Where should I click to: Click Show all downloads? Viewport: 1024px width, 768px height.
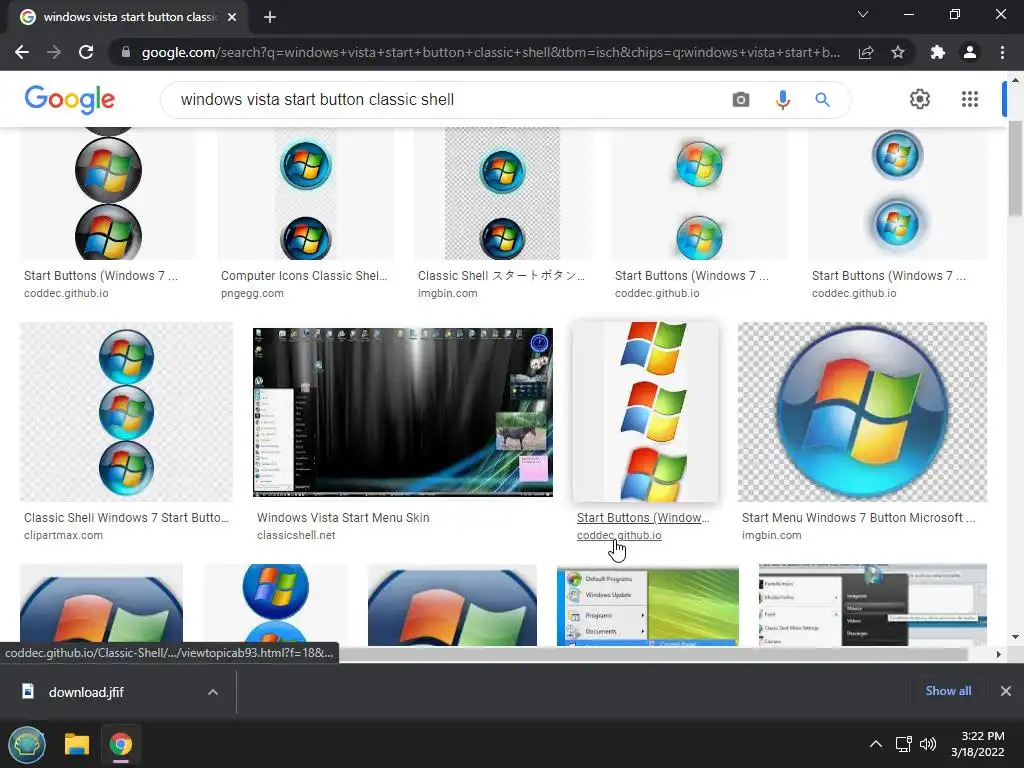[x=948, y=691]
